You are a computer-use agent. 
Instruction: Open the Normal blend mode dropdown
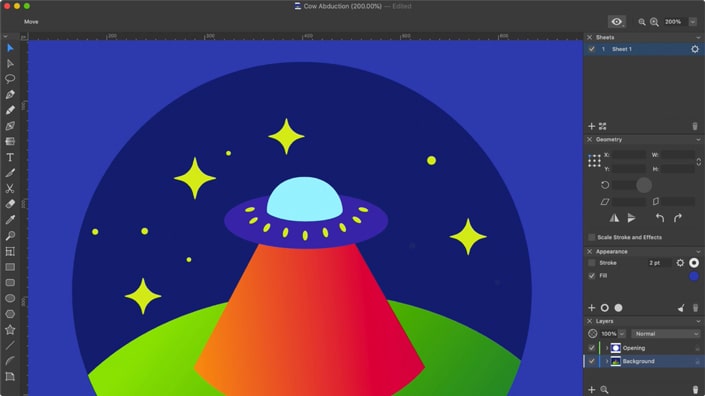pos(666,334)
